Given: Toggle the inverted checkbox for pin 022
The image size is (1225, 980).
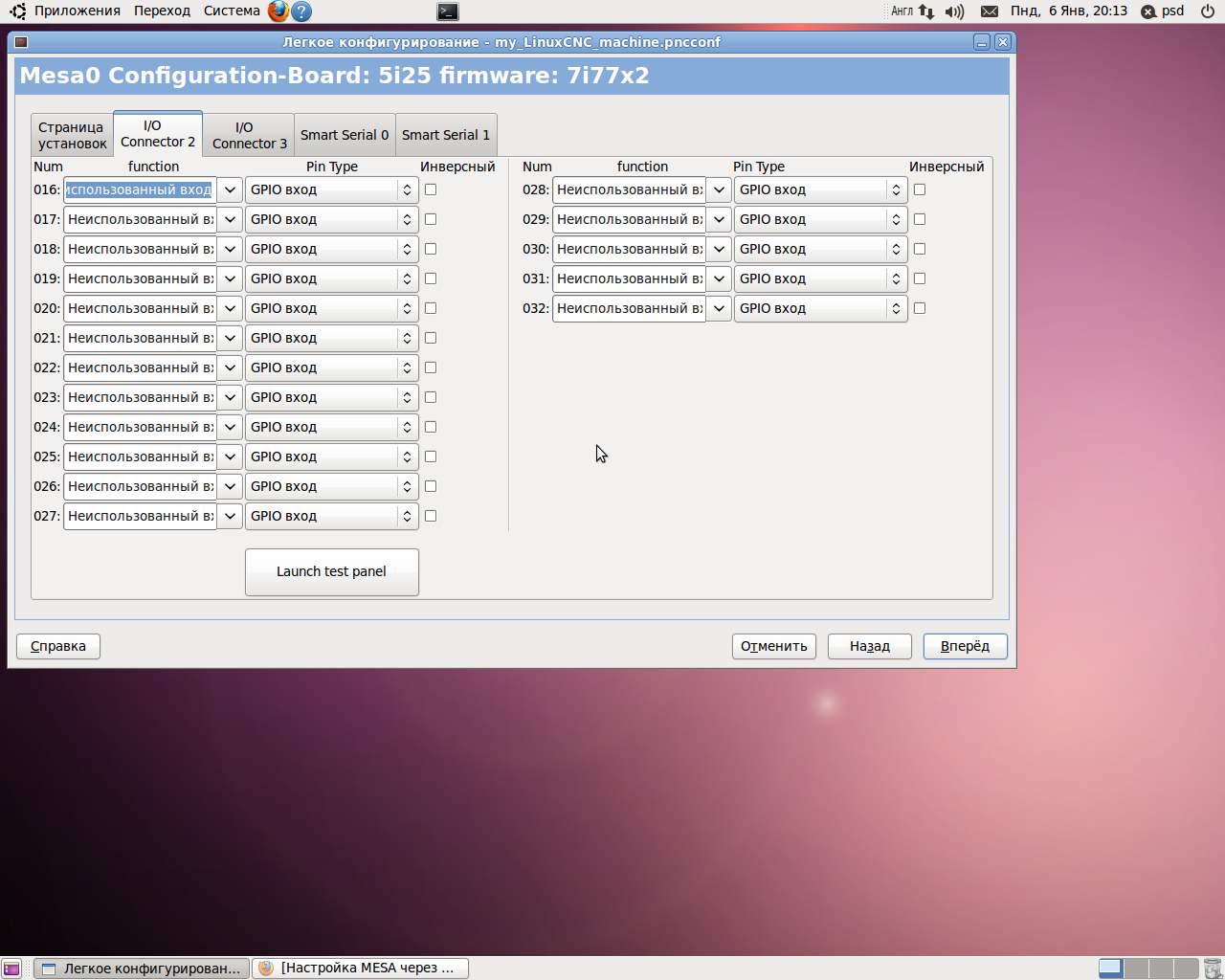Looking at the screenshot, I should (x=431, y=367).
